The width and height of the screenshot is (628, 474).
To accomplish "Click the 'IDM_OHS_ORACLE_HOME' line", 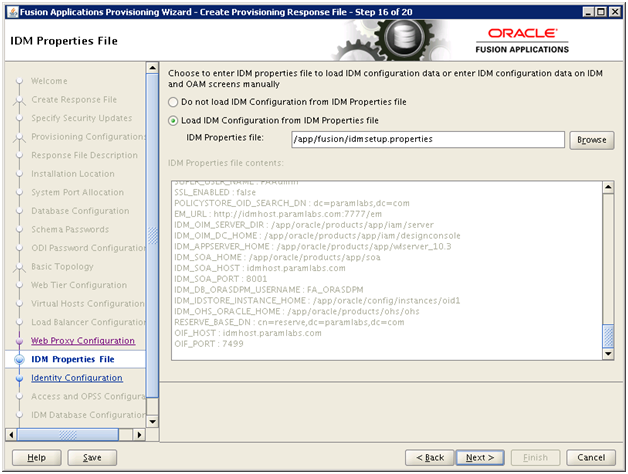I will point(297,311).
